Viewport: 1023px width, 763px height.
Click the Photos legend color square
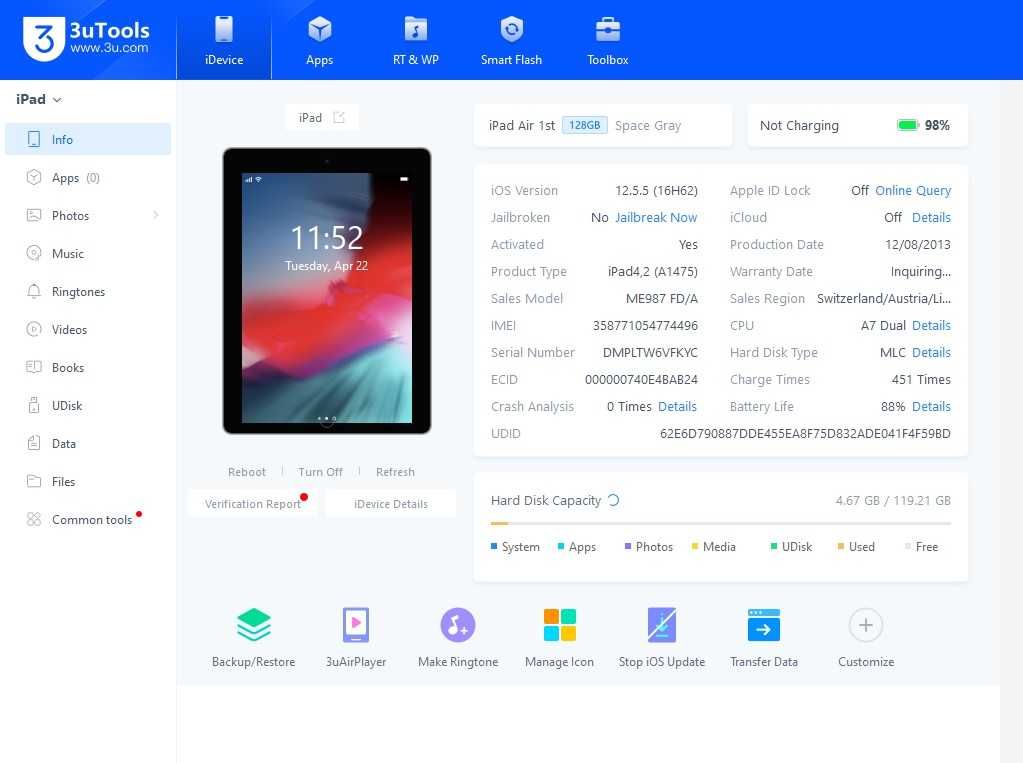pyautogui.click(x=628, y=546)
